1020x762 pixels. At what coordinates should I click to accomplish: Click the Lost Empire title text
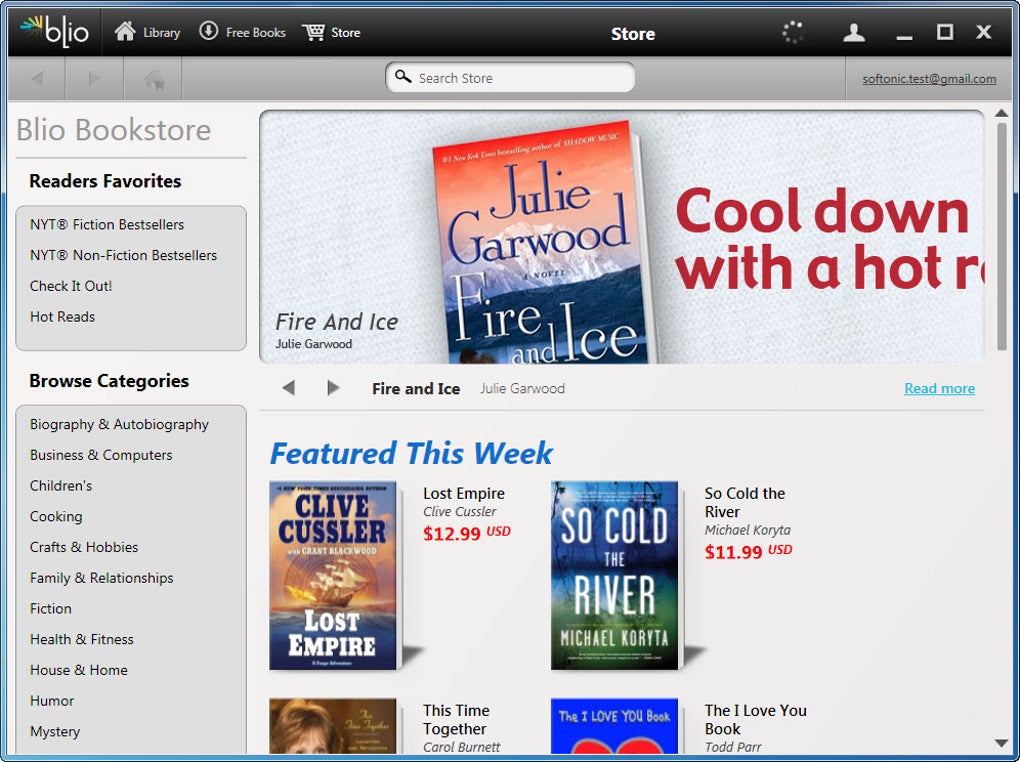pos(464,493)
